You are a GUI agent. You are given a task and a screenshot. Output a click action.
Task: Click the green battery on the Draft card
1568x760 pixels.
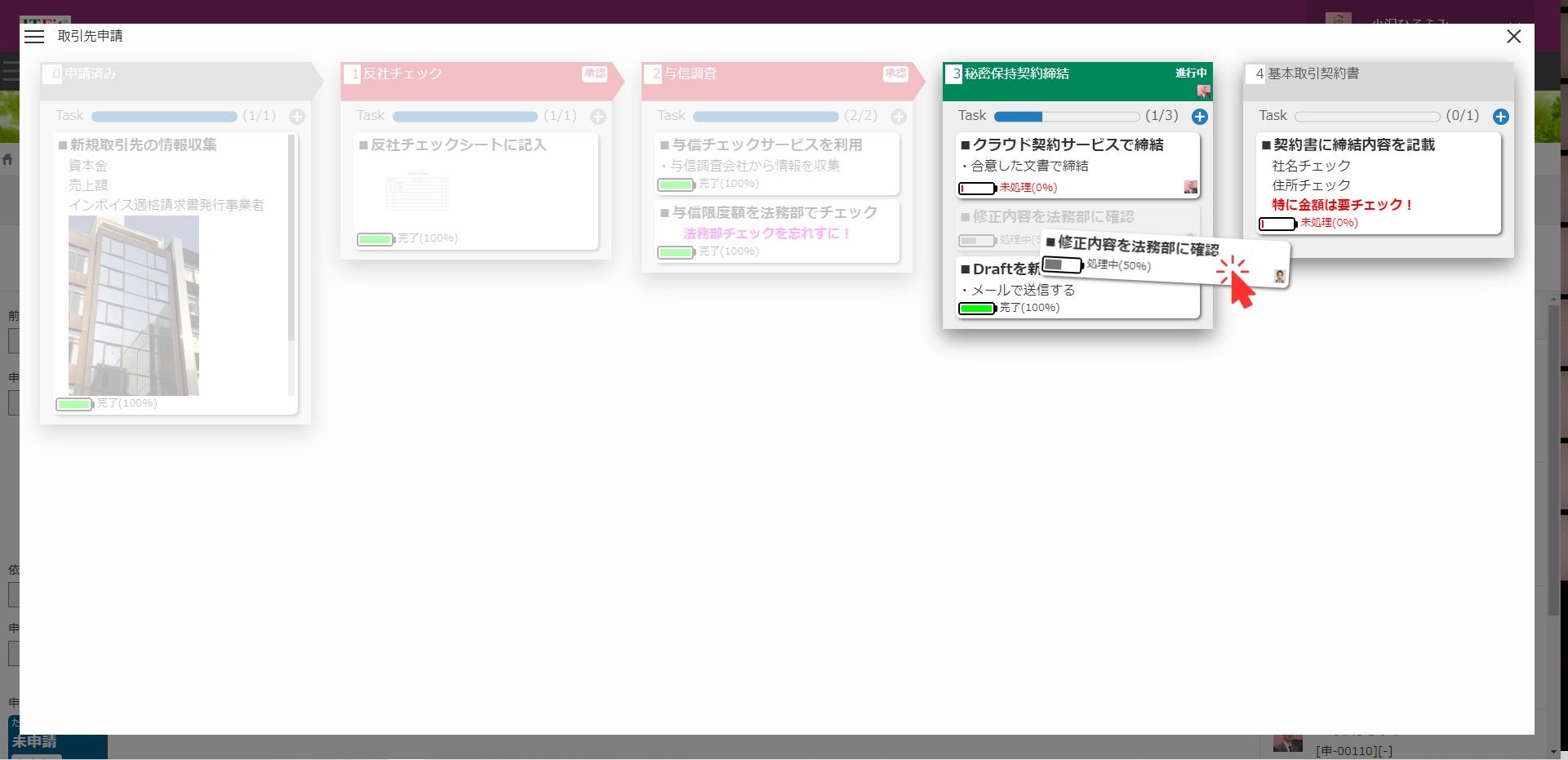[x=977, y=309]
